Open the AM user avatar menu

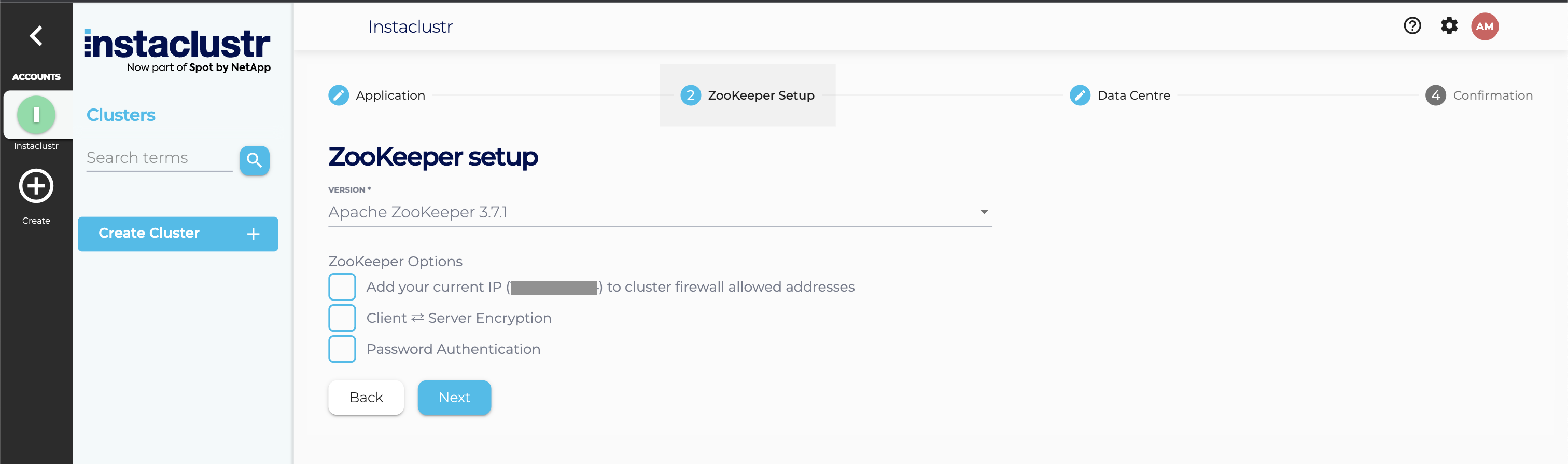click(x=1485, y=26)
